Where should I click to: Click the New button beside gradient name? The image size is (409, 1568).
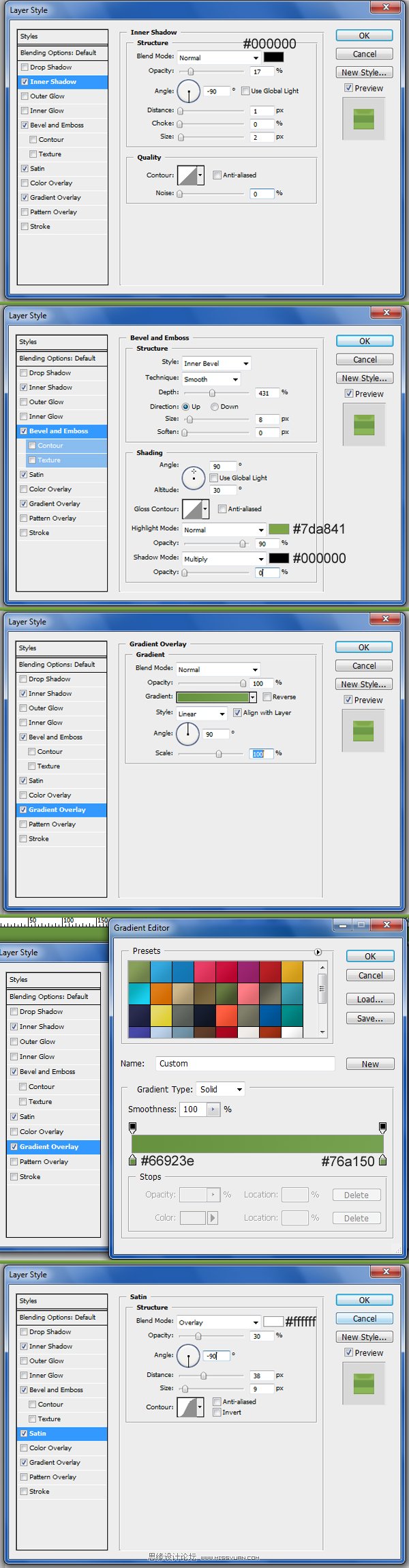[x=370, y=1064]
